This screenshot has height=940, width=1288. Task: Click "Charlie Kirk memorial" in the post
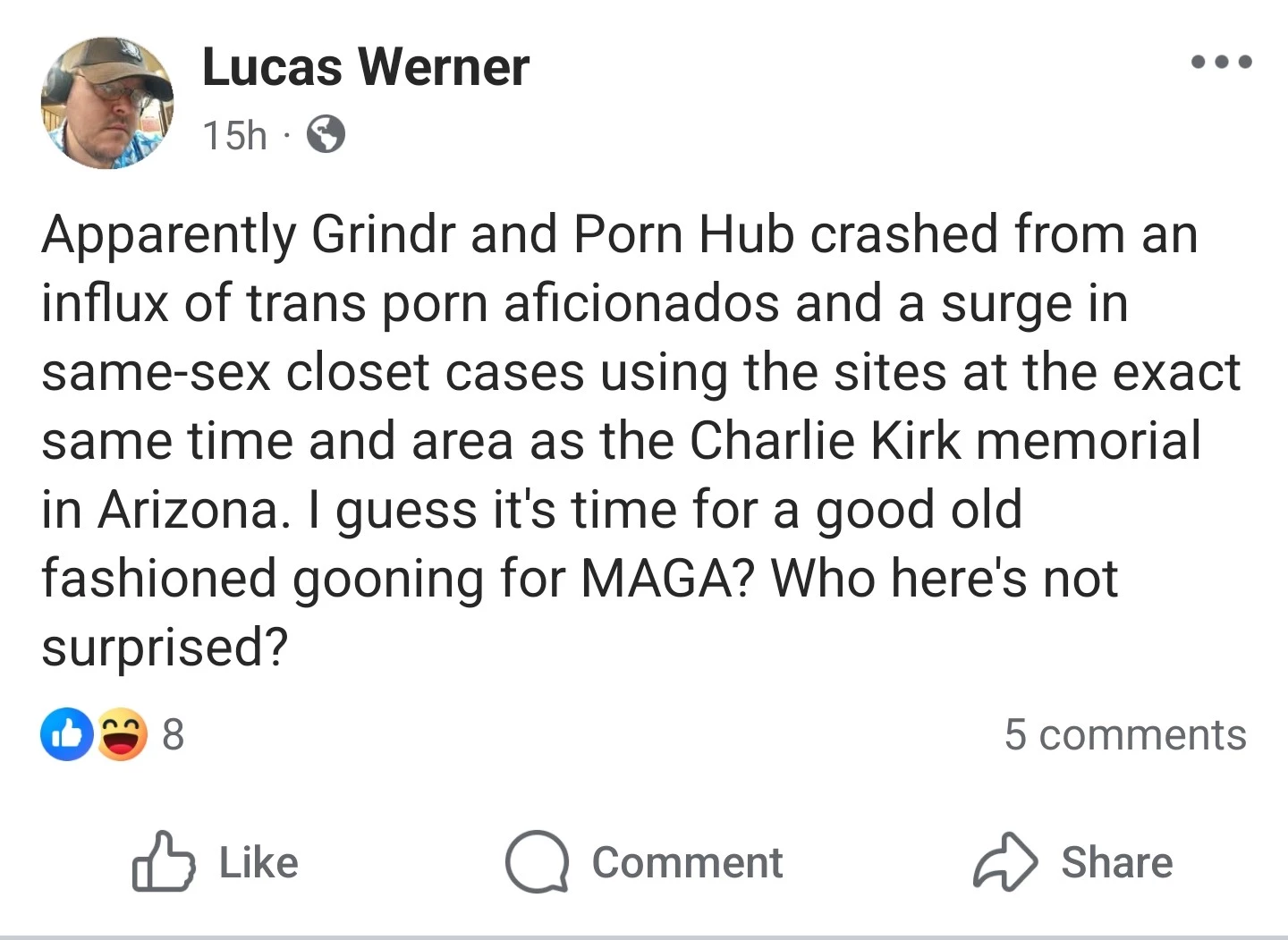pos(945,441)
